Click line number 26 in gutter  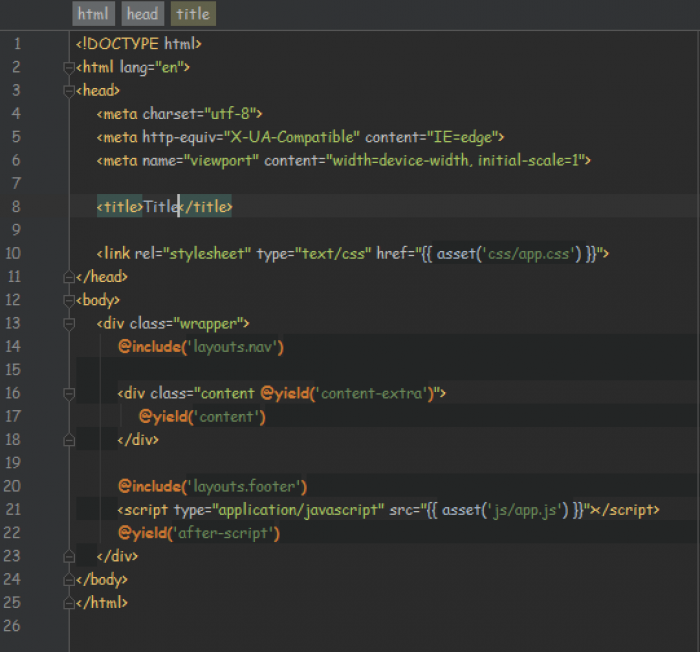12,626
